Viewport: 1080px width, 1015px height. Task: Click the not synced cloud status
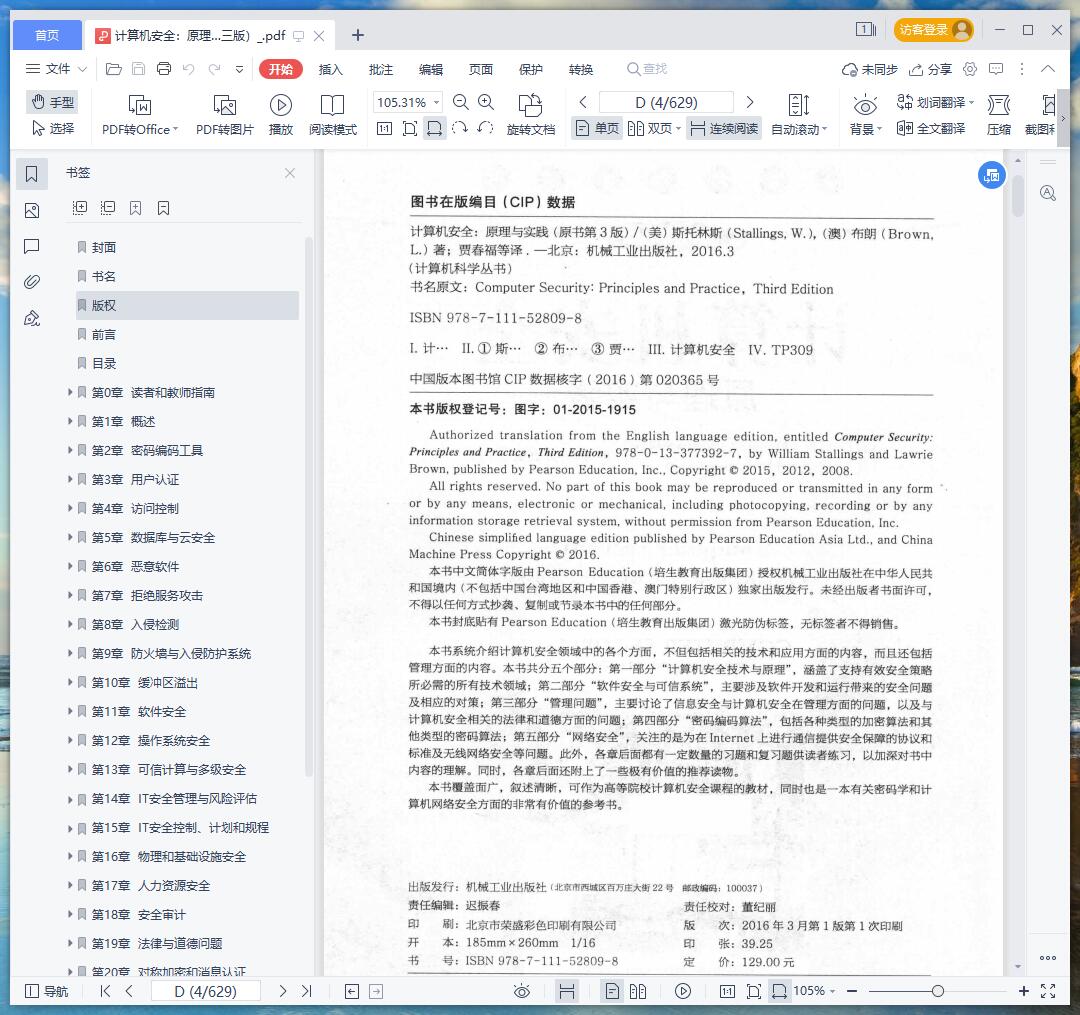870,69
